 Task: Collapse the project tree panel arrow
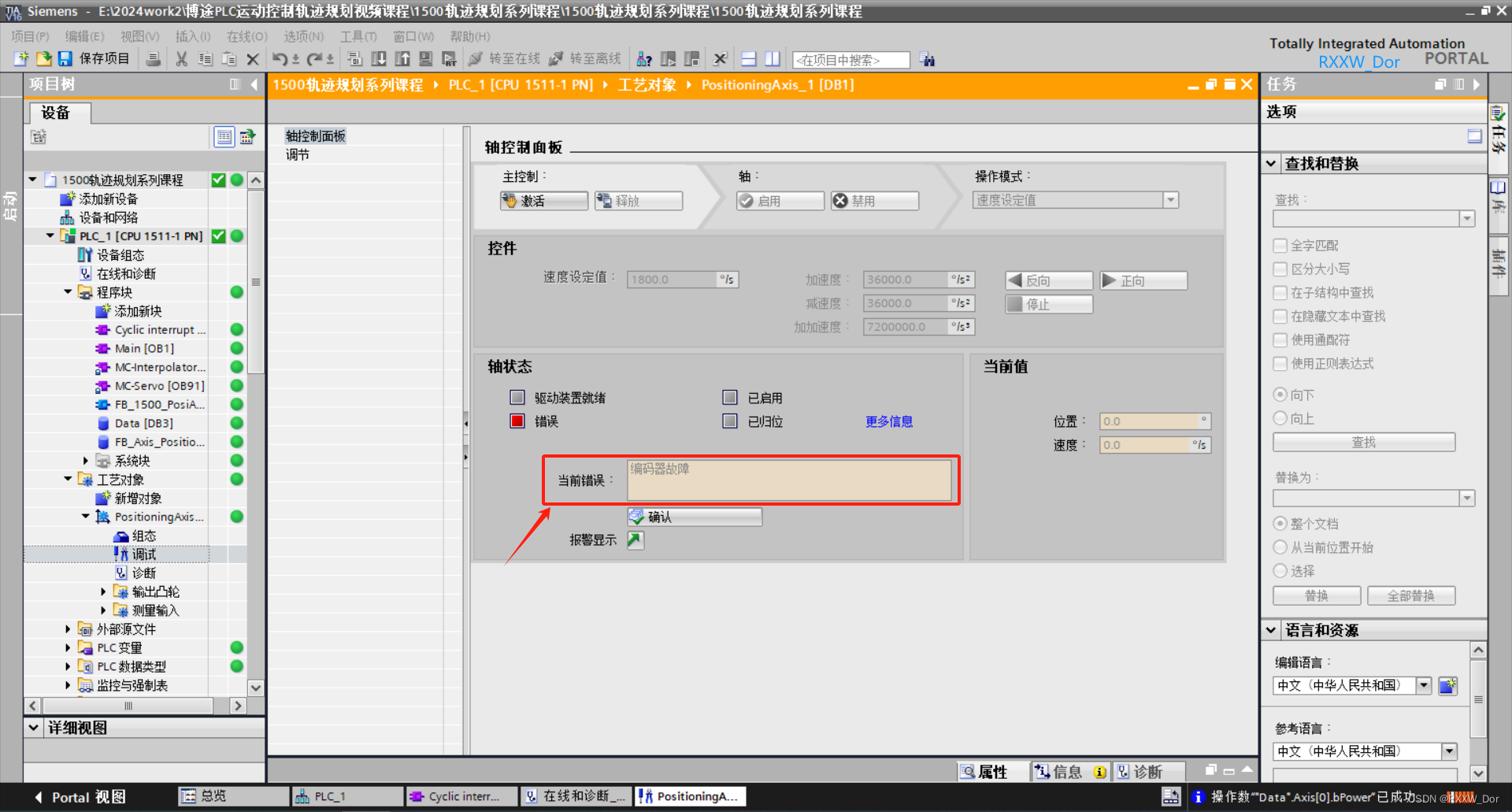254,84
